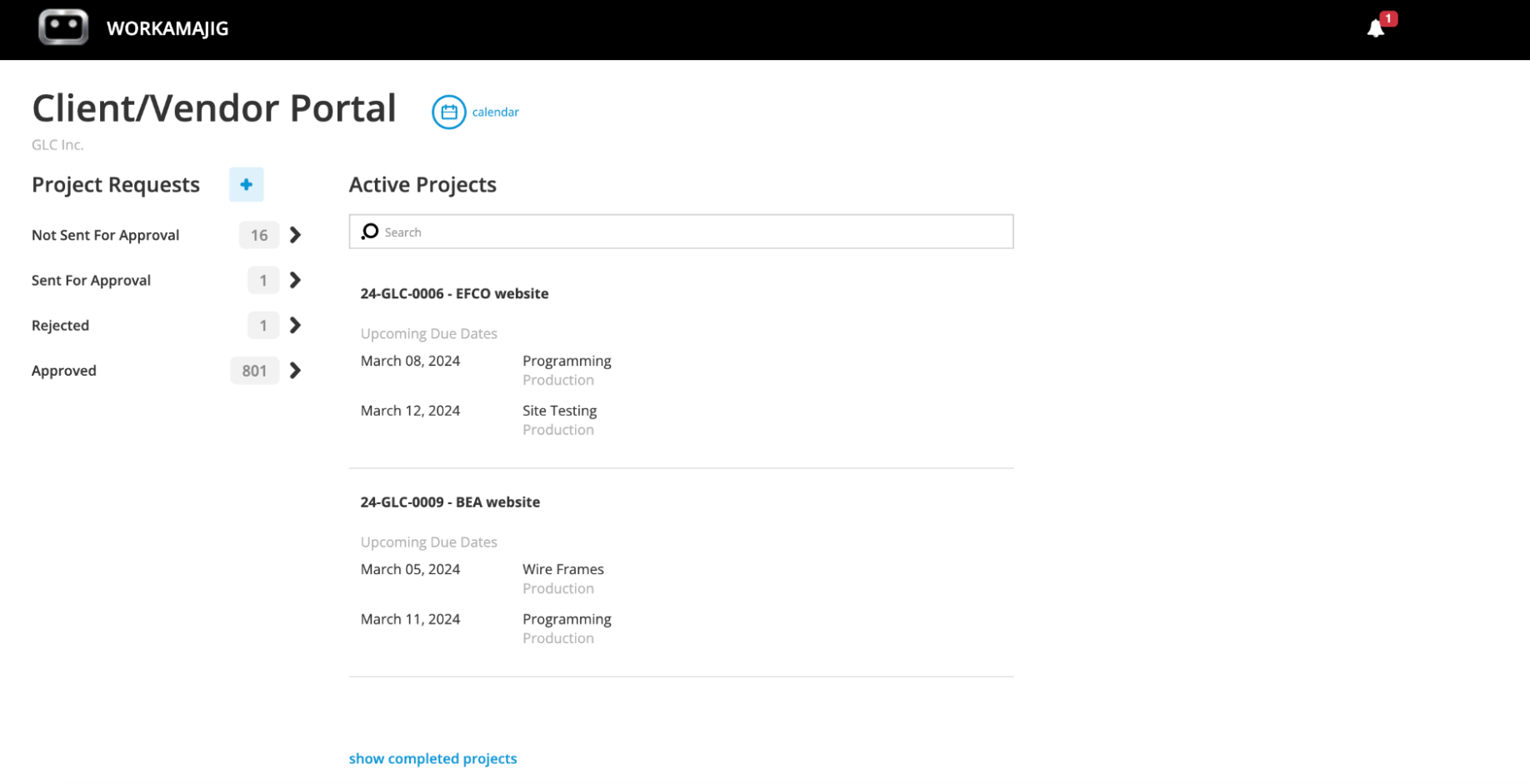Click the 16 count next to Not Sent For Approval

coord(258,235)
